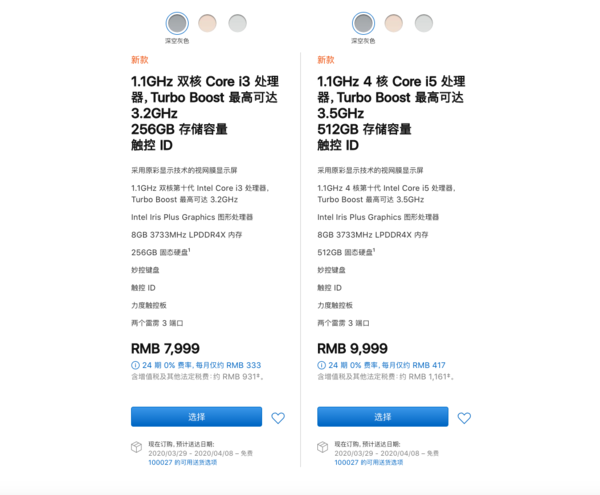Choose gold color swatch for i5 model
The image size is (600, 495).
(x=393, y=23)
